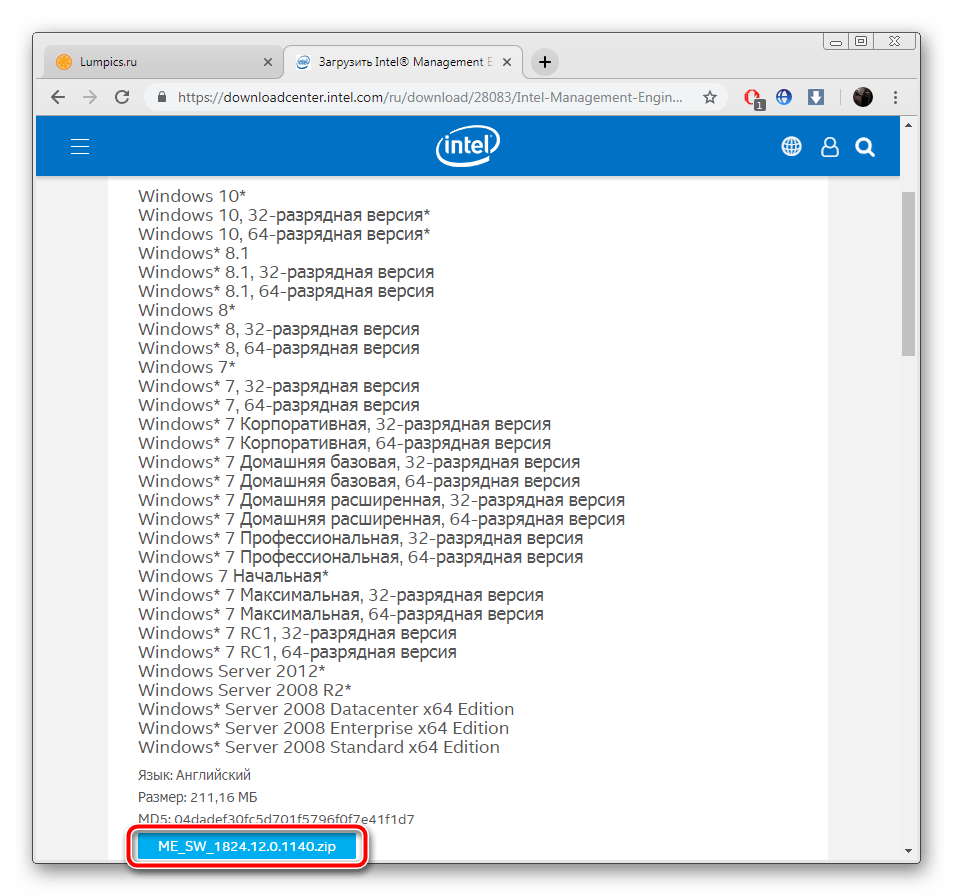953x896 pixels.
Task: Bookmark this page with the star icon
Action: coord(710,98)
